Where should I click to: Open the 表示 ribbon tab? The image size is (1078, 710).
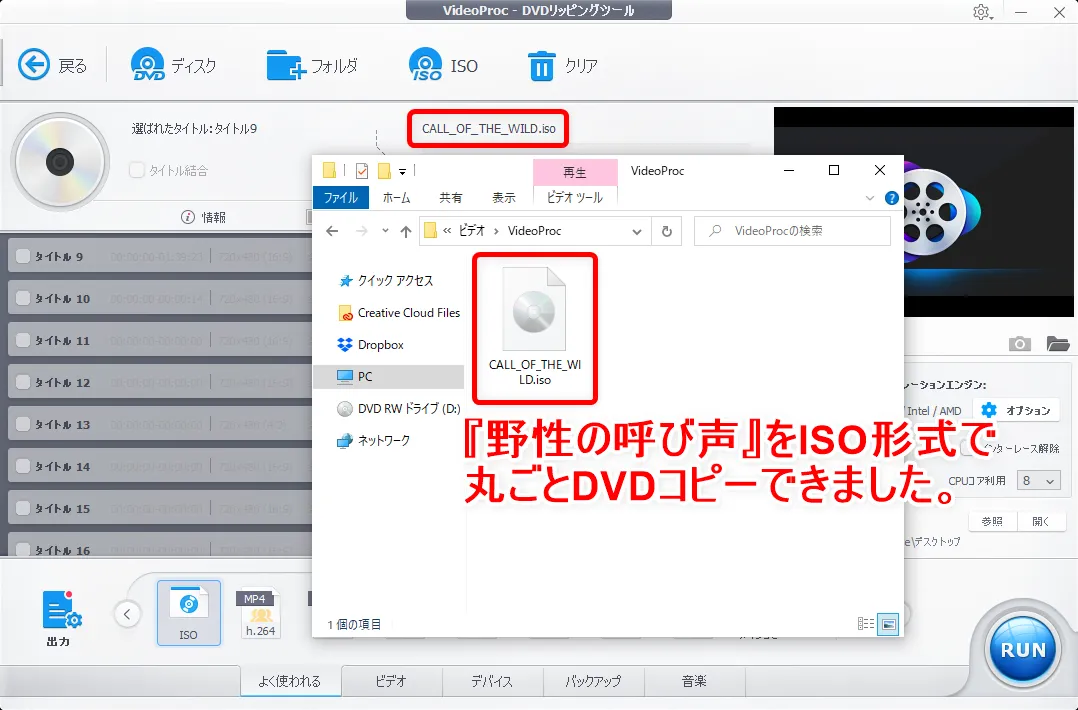(x=503, y=197)
